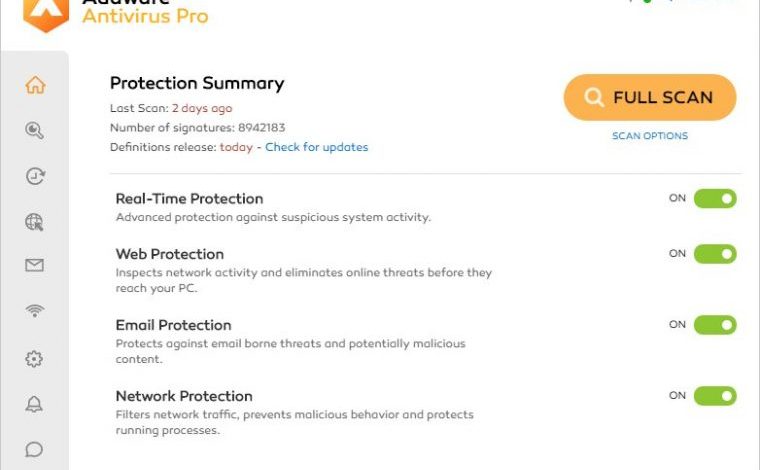Click Check for updates link
Image resolution: width=760 pixels, height=470 pixels.
[317, 147]
